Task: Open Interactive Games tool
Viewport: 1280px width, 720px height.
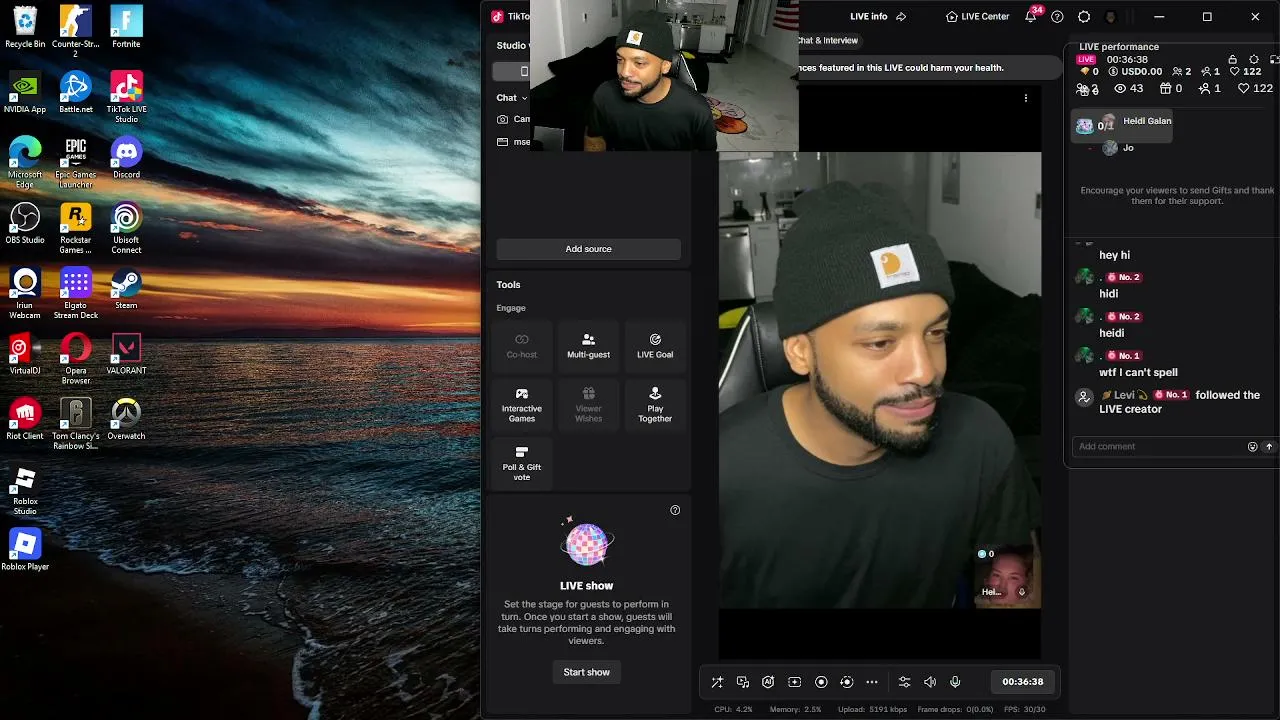Action: click(x=522, y=405)
